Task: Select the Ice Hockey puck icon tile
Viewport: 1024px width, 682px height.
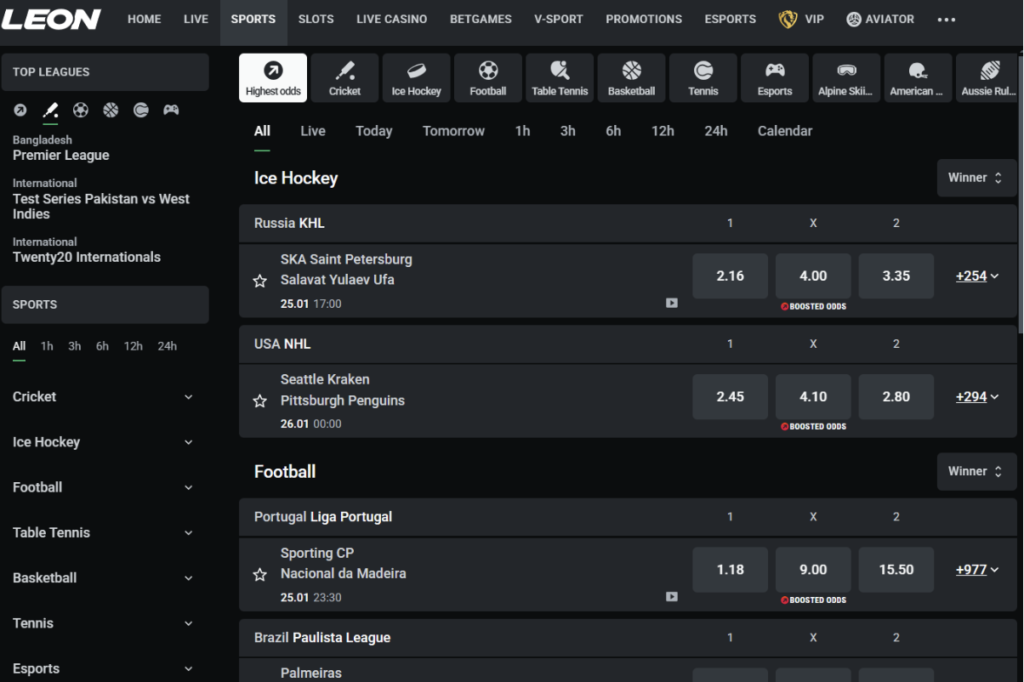Action: click(416, 78)
